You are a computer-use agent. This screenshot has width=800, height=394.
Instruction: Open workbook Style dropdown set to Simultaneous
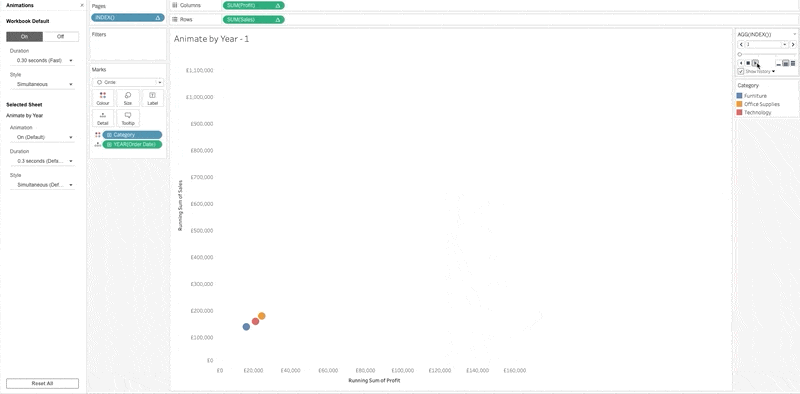42,84
